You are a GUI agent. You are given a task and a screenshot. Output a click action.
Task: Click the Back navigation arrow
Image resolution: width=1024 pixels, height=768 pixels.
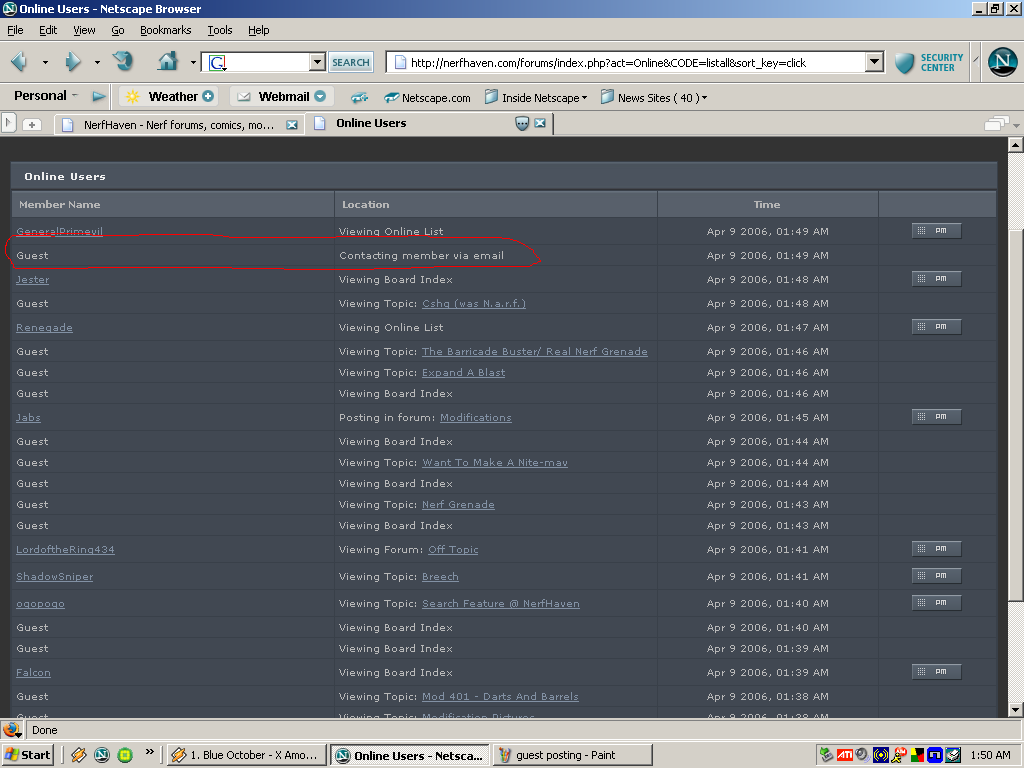[x=19, y=62]
